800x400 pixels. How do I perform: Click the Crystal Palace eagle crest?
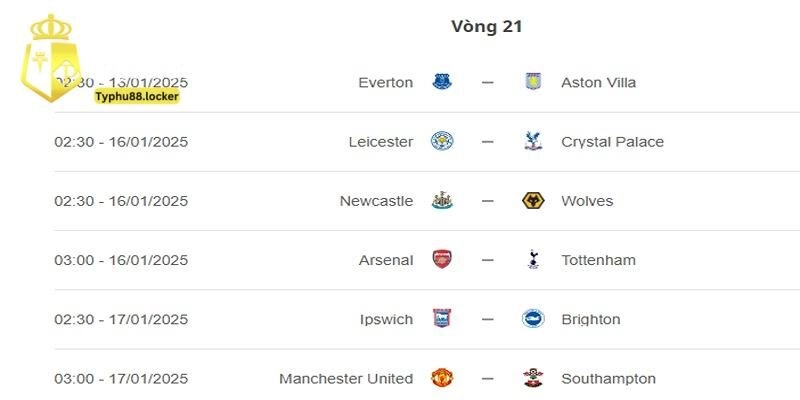click(533, 141)
